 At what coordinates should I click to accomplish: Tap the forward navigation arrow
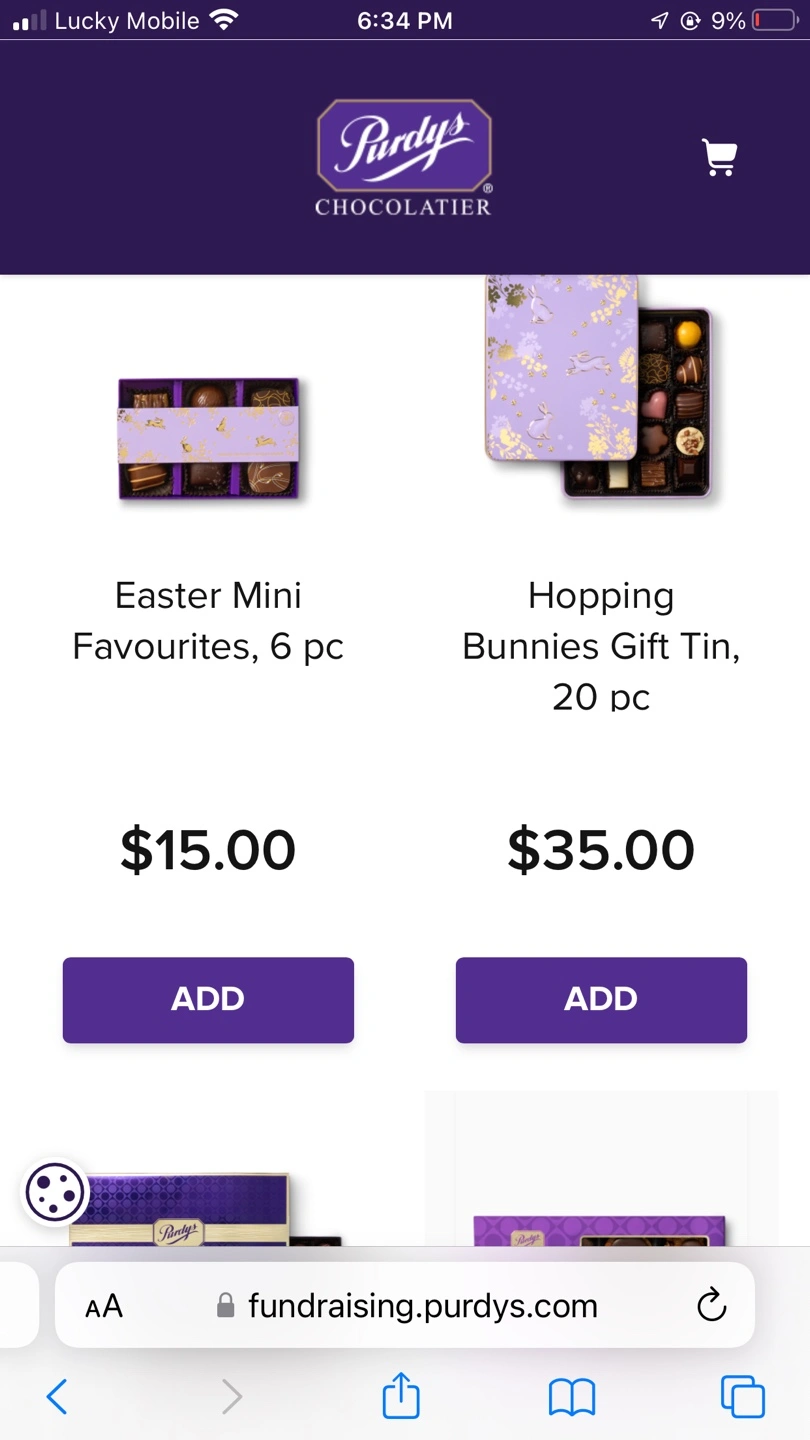pyautogui.click(x=231, y=1397)
